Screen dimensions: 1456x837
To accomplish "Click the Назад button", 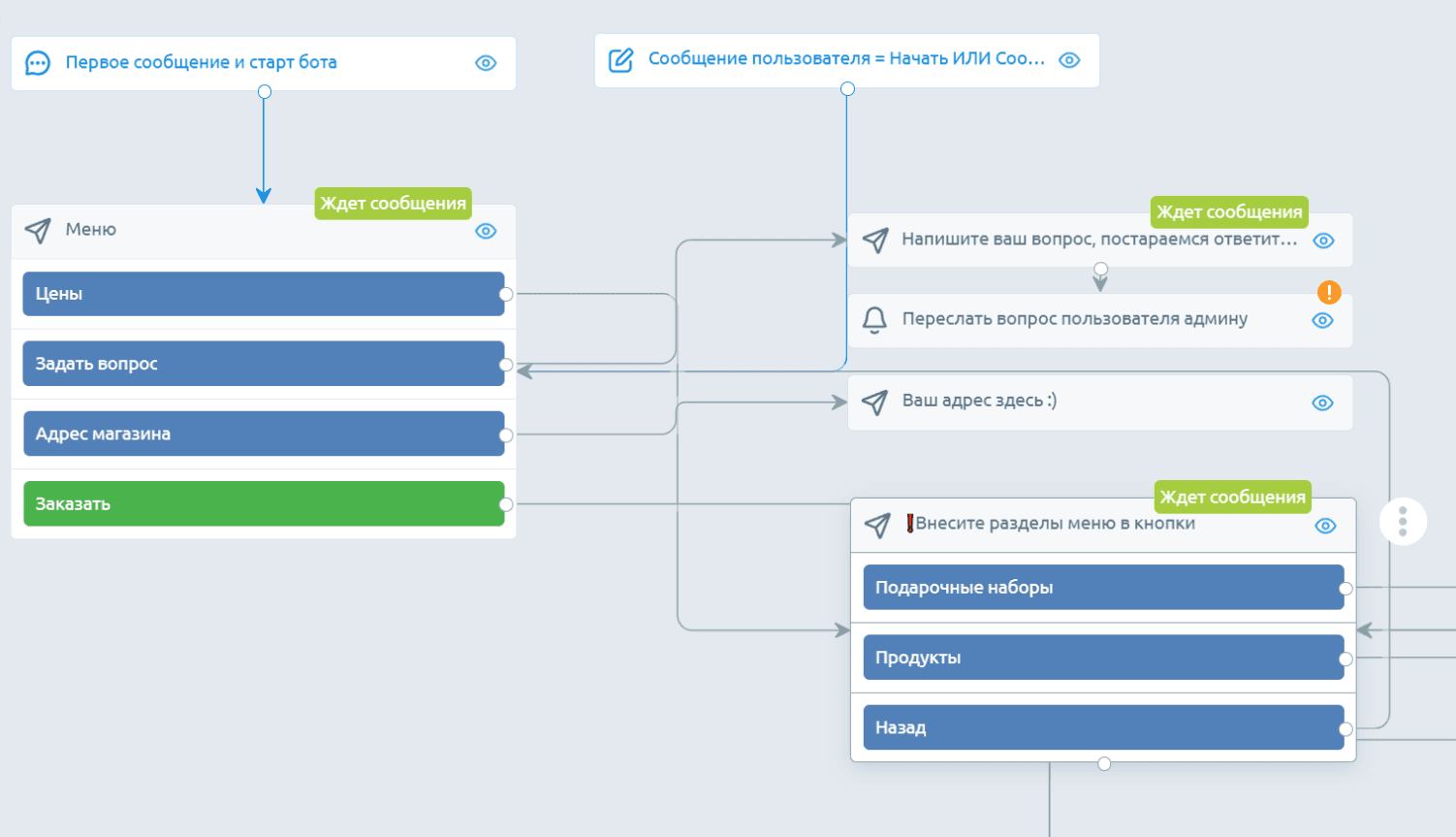I will tap(1103, 726).
